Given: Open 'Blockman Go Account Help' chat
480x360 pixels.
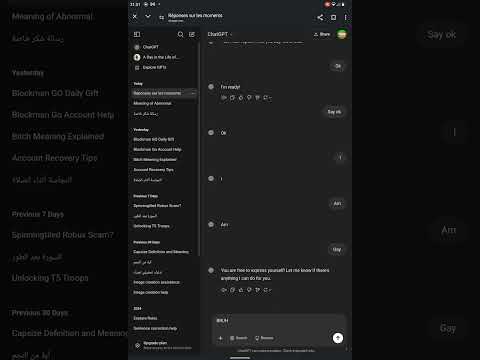Looking at the screenshot, I should [157, 149].
